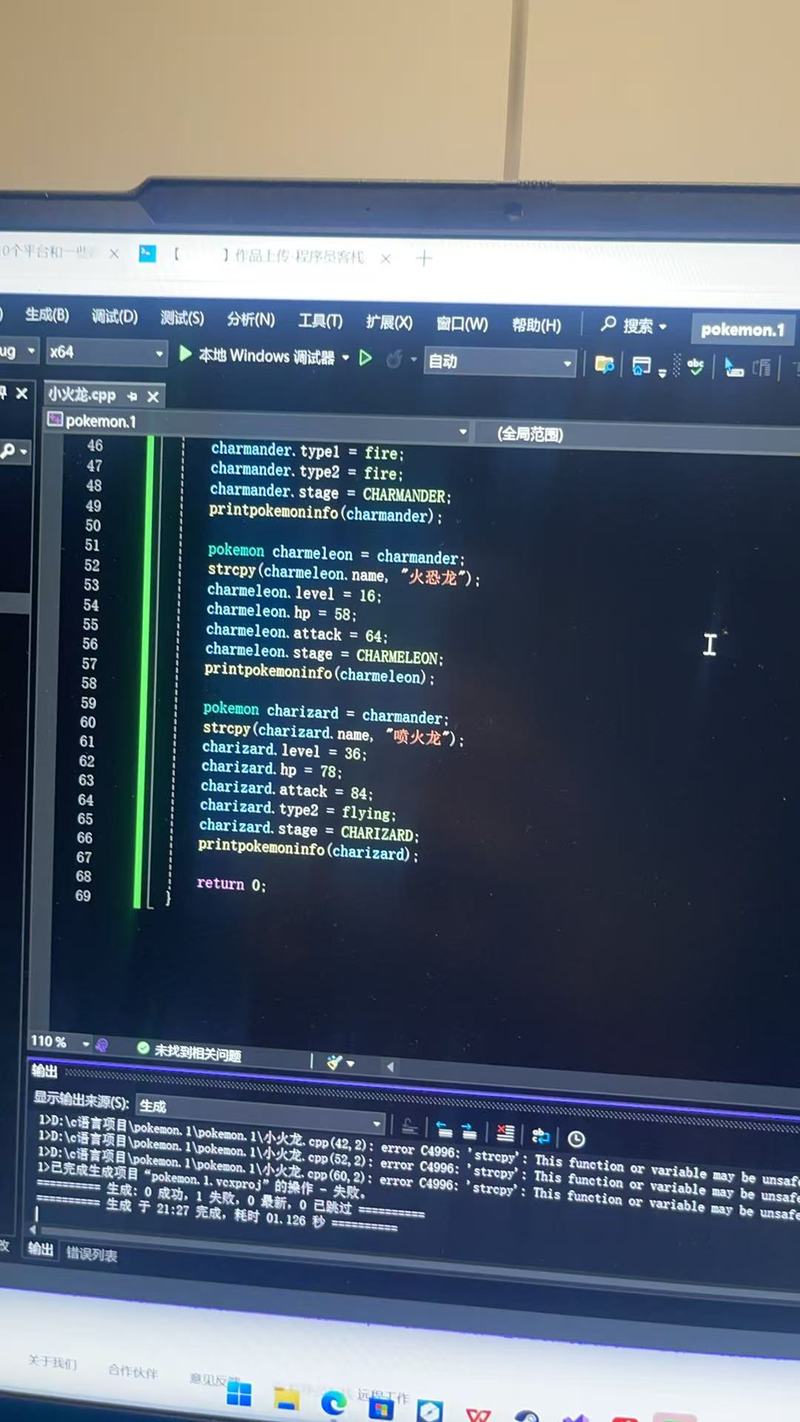Click the code line 'return 0;'
Image resolution: width=800 pixels, height=1422 pixels.
[231, 884]
